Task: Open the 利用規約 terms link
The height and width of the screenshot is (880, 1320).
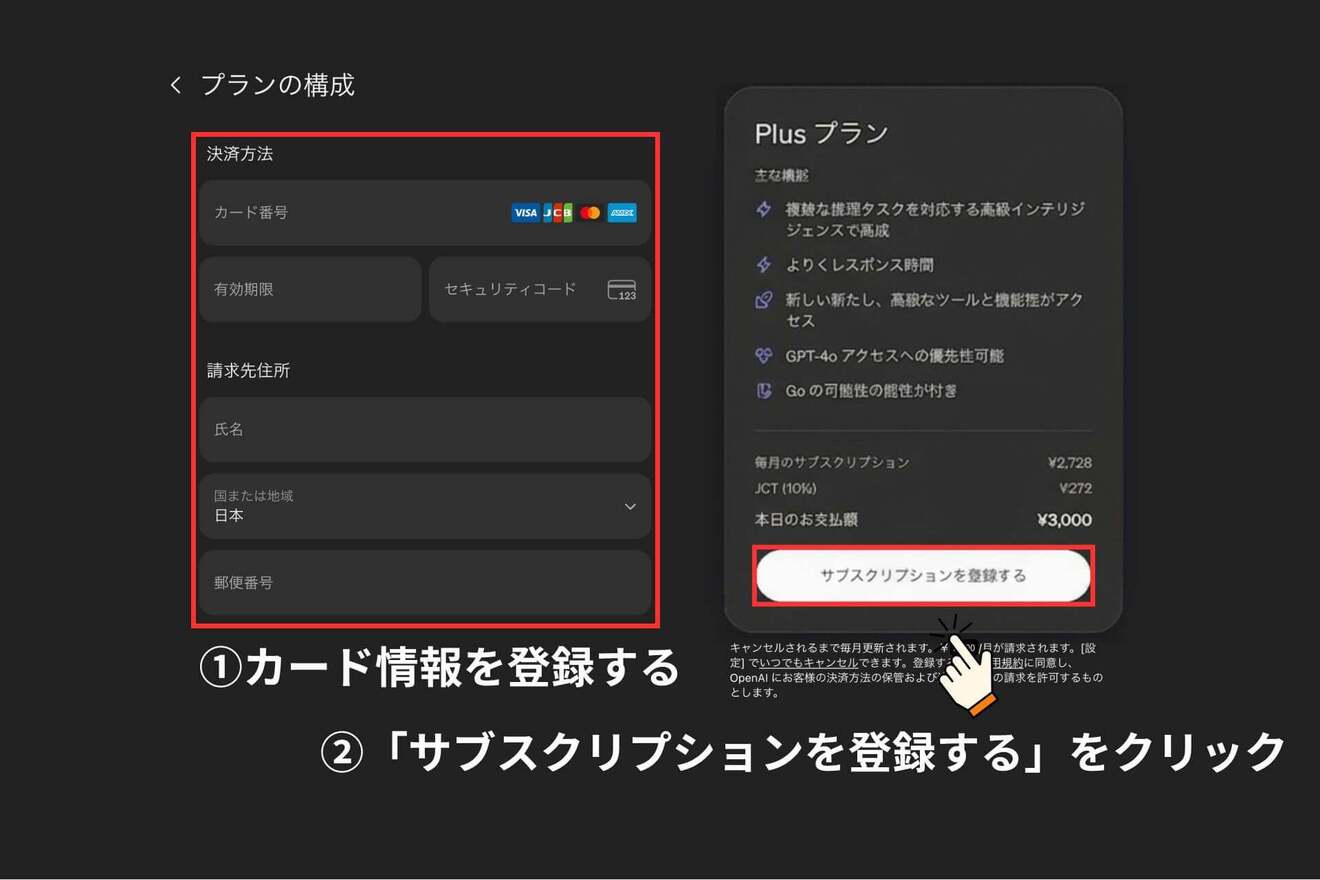Action: point(1006,663)
